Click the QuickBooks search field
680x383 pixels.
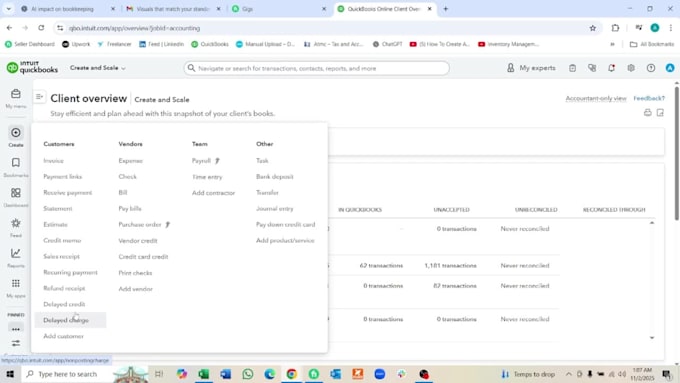point(317,68)
